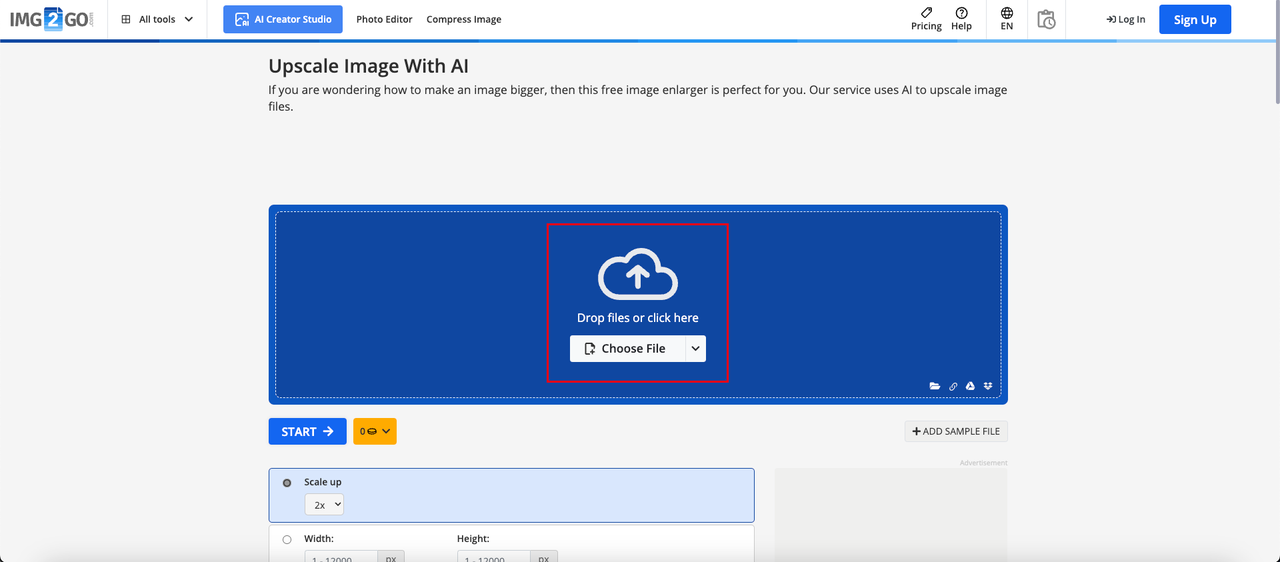Click the Width pixel input field

tap(341, 558)
